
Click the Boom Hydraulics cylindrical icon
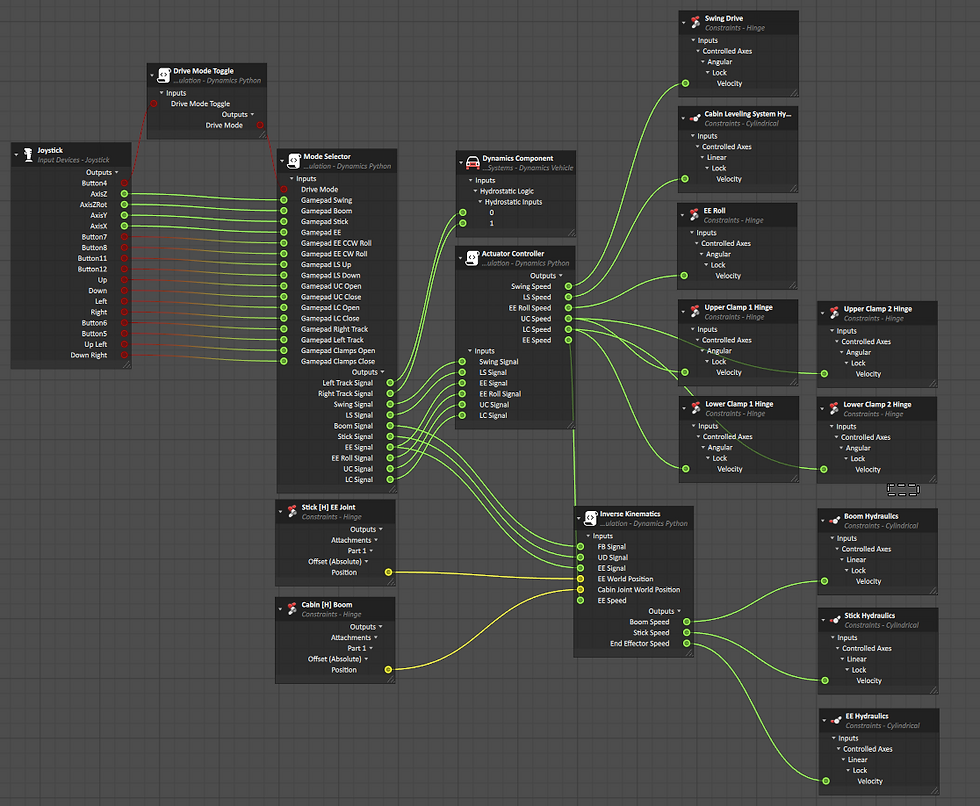click(834, 520)
